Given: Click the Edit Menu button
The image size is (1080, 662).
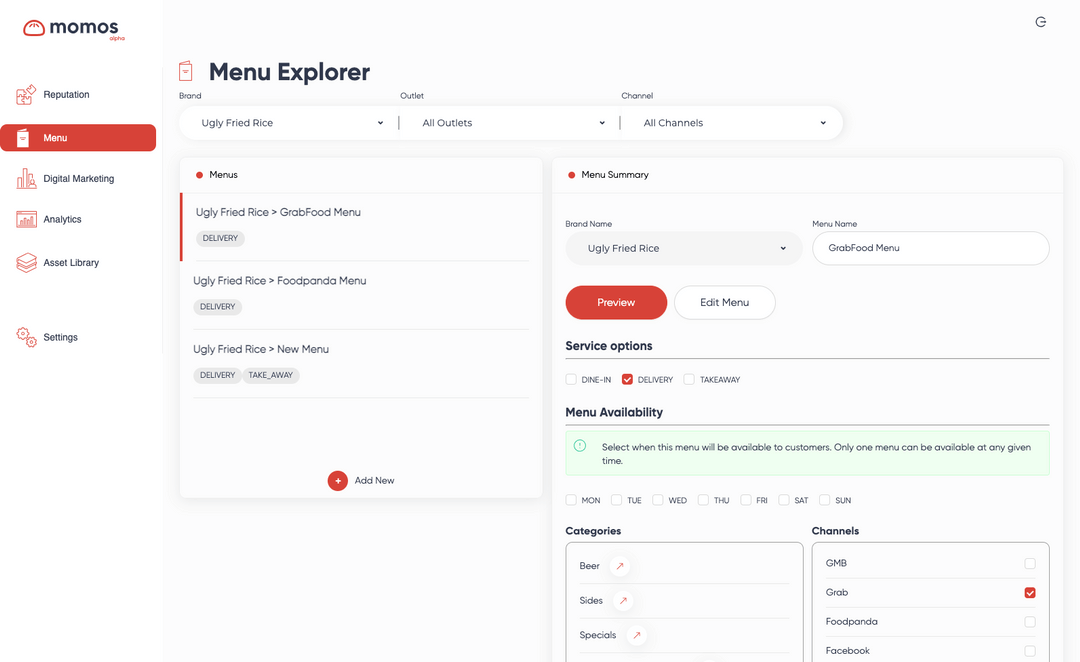Looking at the screenshot, I should point(725,302).
